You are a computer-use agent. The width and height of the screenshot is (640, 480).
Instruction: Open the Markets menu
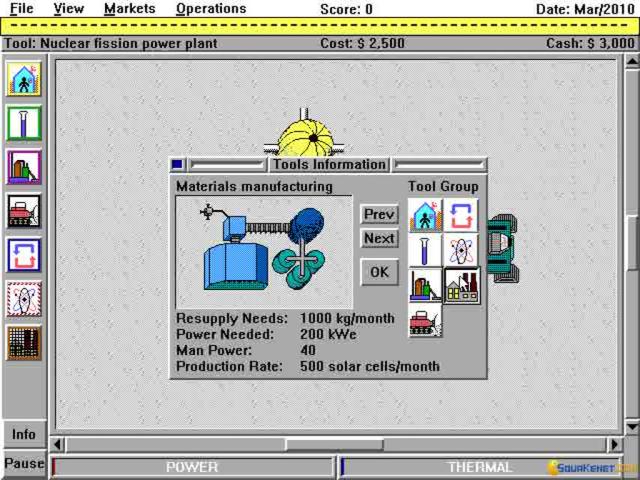[x=130, y=8]
